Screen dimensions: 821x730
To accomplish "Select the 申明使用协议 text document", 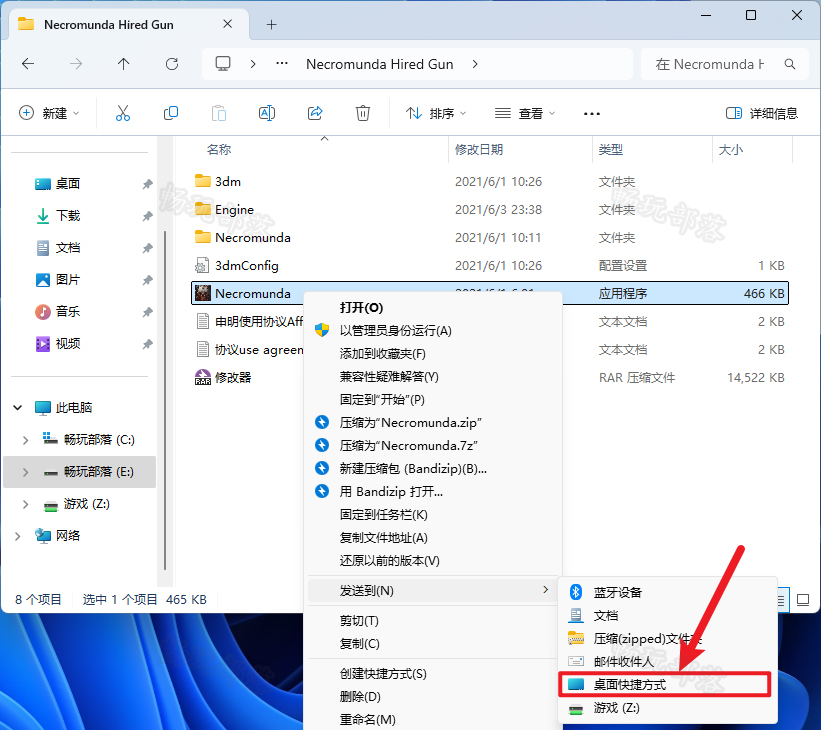I will point(248,322).
